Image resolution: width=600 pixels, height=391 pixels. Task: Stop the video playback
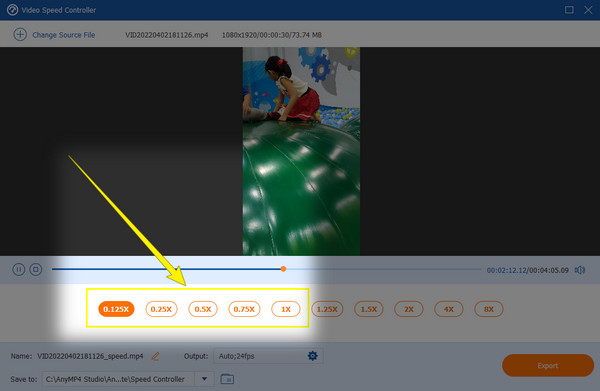pyautogui.click(x=36, y=269)
